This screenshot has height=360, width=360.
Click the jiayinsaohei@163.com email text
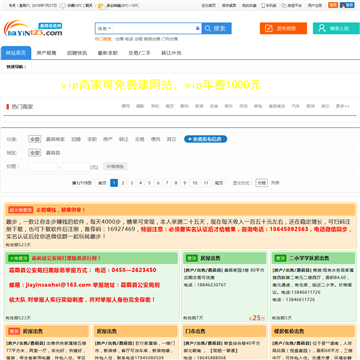point(59,285)
